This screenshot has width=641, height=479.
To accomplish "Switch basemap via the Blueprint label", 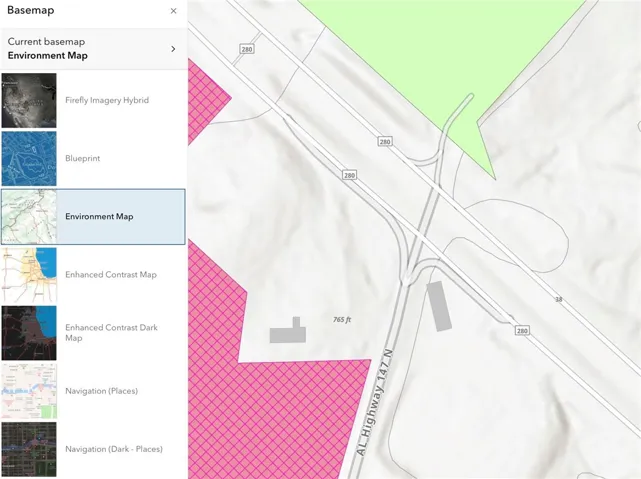I will (x=83, y=158).
